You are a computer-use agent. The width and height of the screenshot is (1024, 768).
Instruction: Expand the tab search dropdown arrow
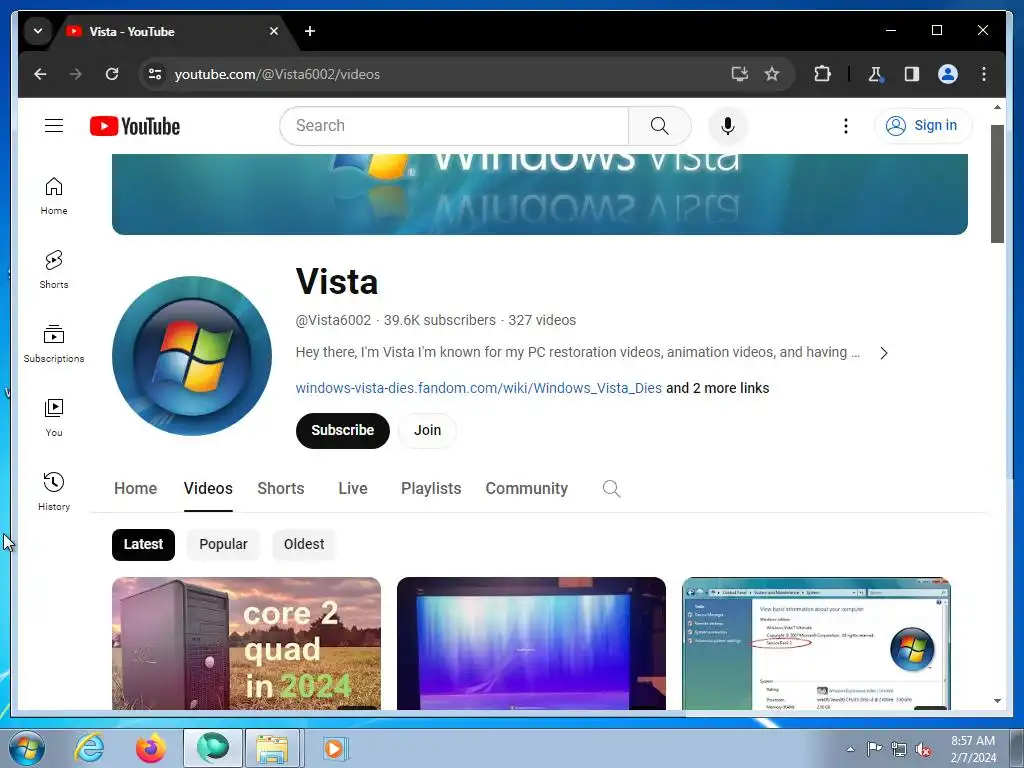(x=38, y=31)
